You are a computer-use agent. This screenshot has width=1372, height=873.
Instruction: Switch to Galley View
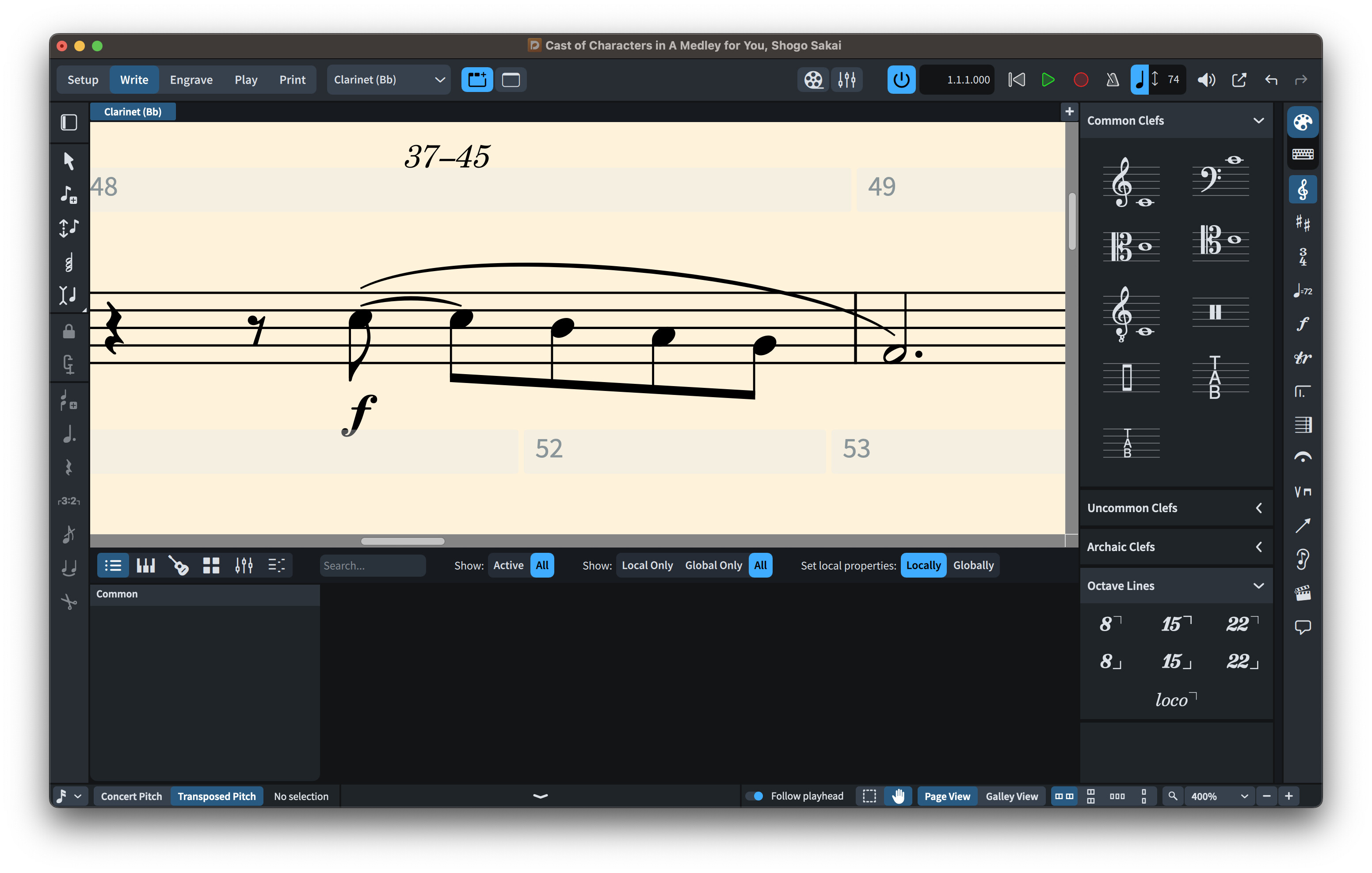click(x=1011, y=796)
